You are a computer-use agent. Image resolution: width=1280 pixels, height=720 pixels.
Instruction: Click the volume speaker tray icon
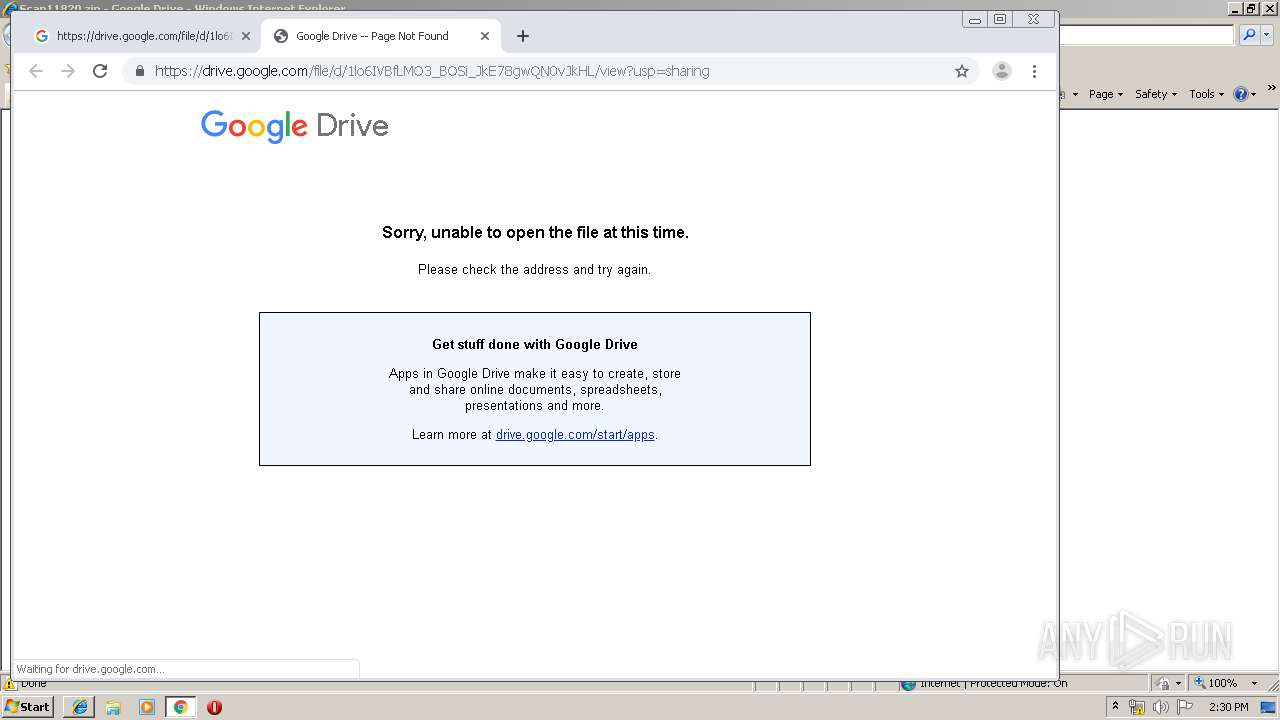pyautogui.click(x=1161, y=707)
